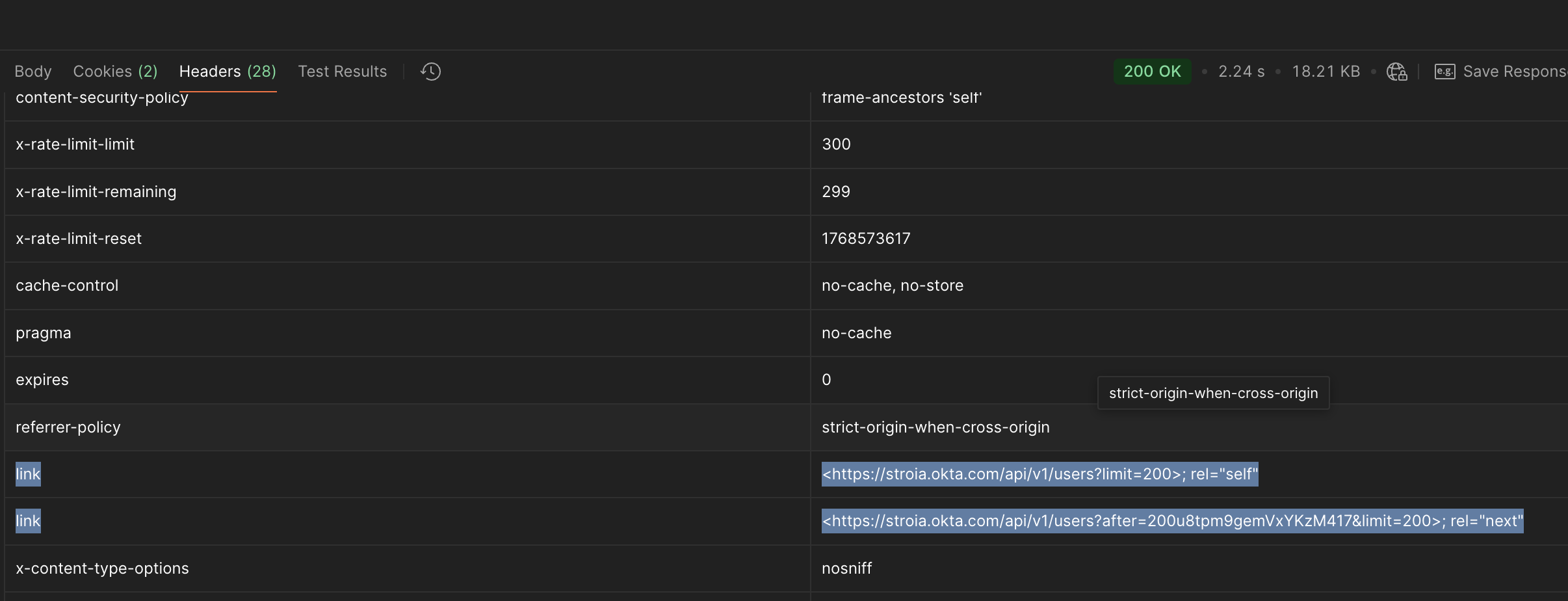Switch to the Body tab
Screen dimensions: 1568x601
point(33,72)
